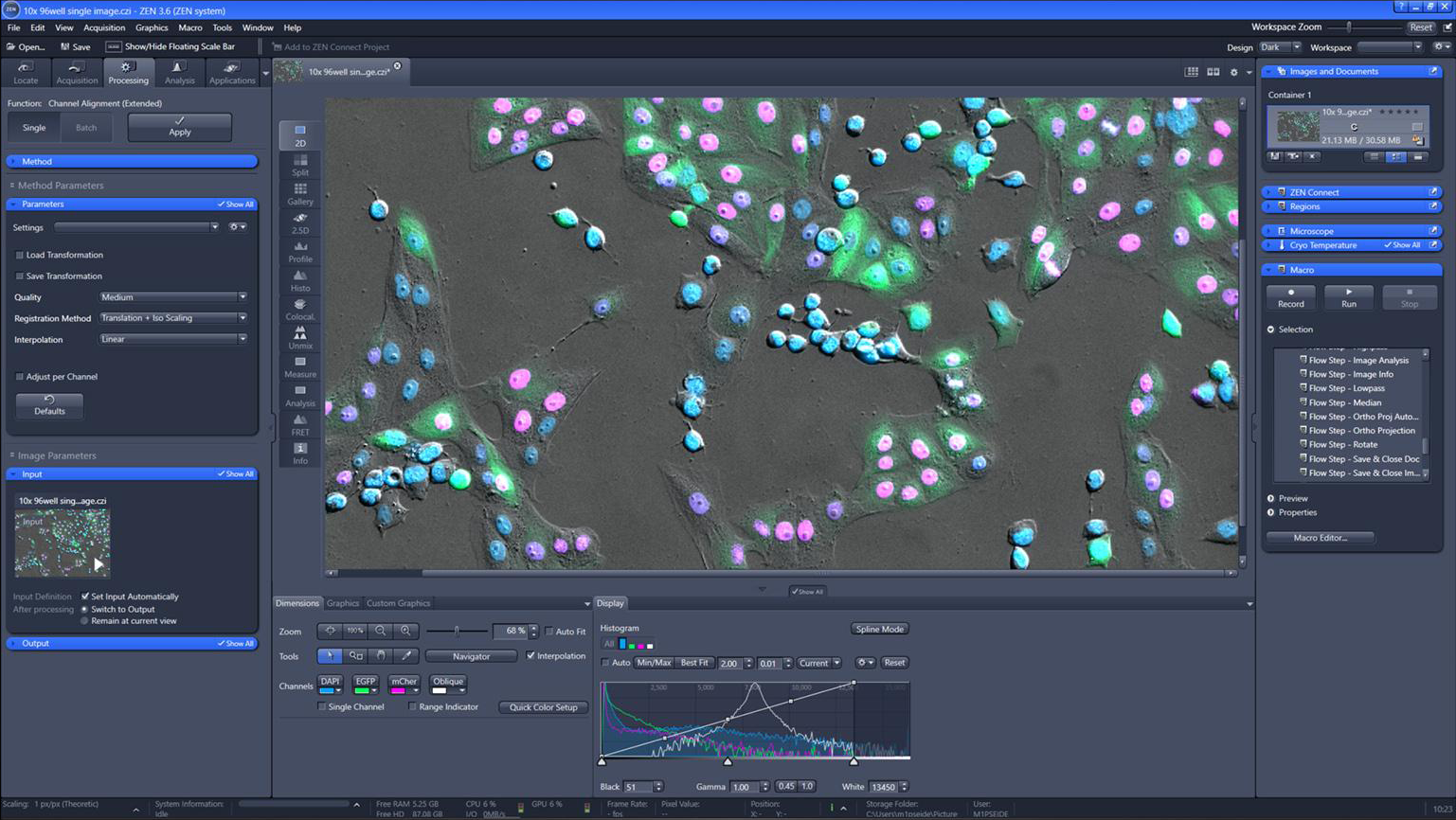Enable Load Transformation checkbox

click(20, 255)
